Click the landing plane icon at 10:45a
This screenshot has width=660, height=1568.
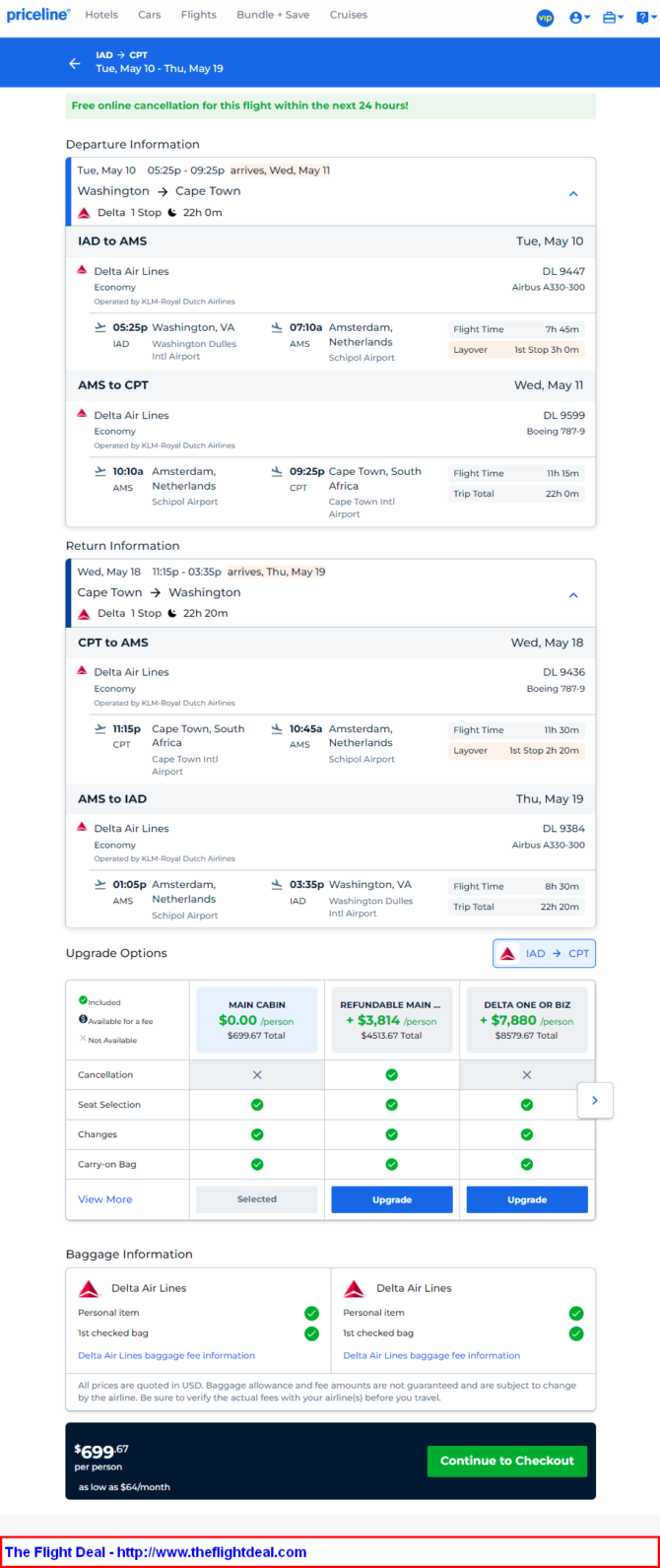point(277,728)
